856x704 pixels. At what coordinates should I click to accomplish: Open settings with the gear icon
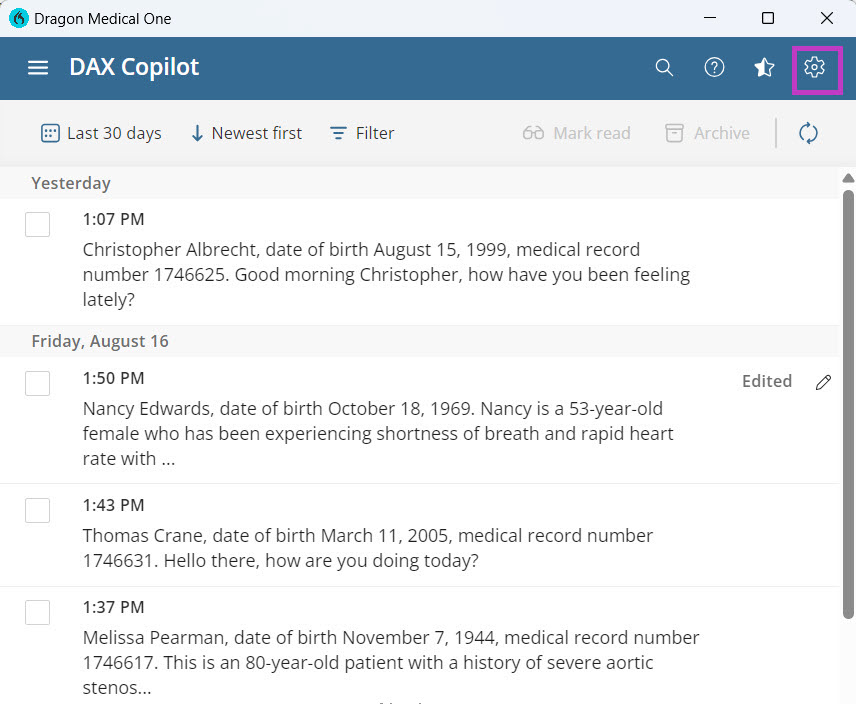[814, 68]
